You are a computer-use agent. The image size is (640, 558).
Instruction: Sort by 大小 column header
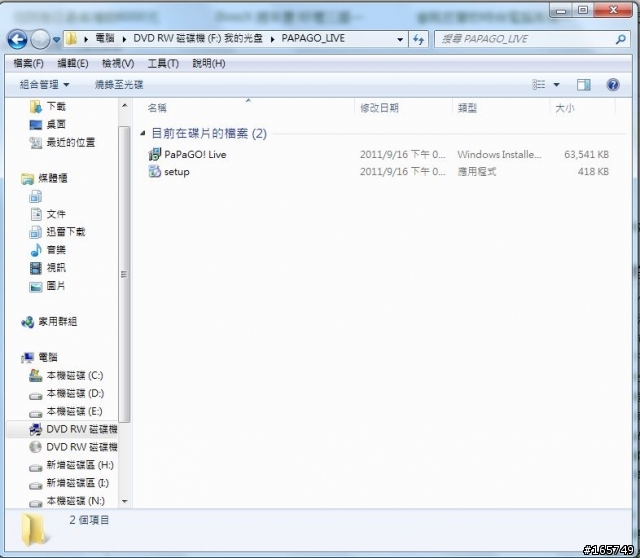coord(565,108)
